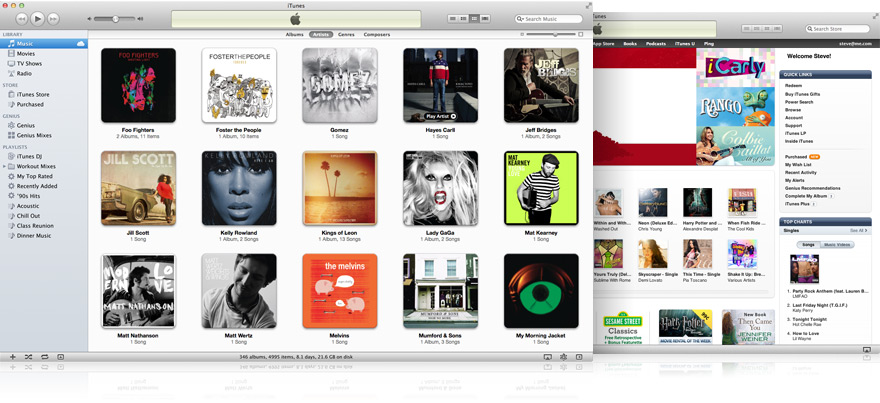Adjust the volume slider
Screen dimensions: 880x403
point(115,19)
